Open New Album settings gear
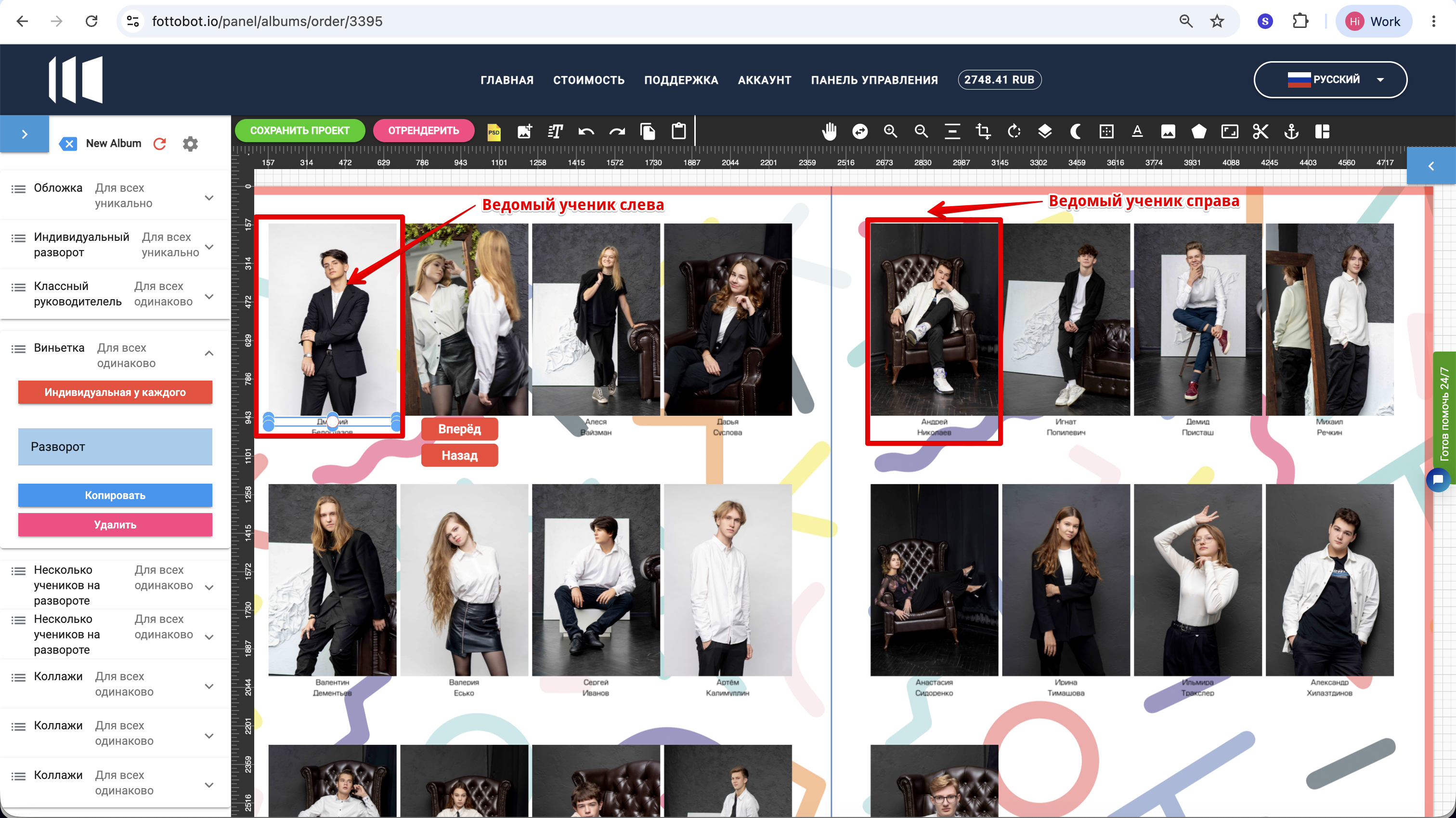 [191, 144]
